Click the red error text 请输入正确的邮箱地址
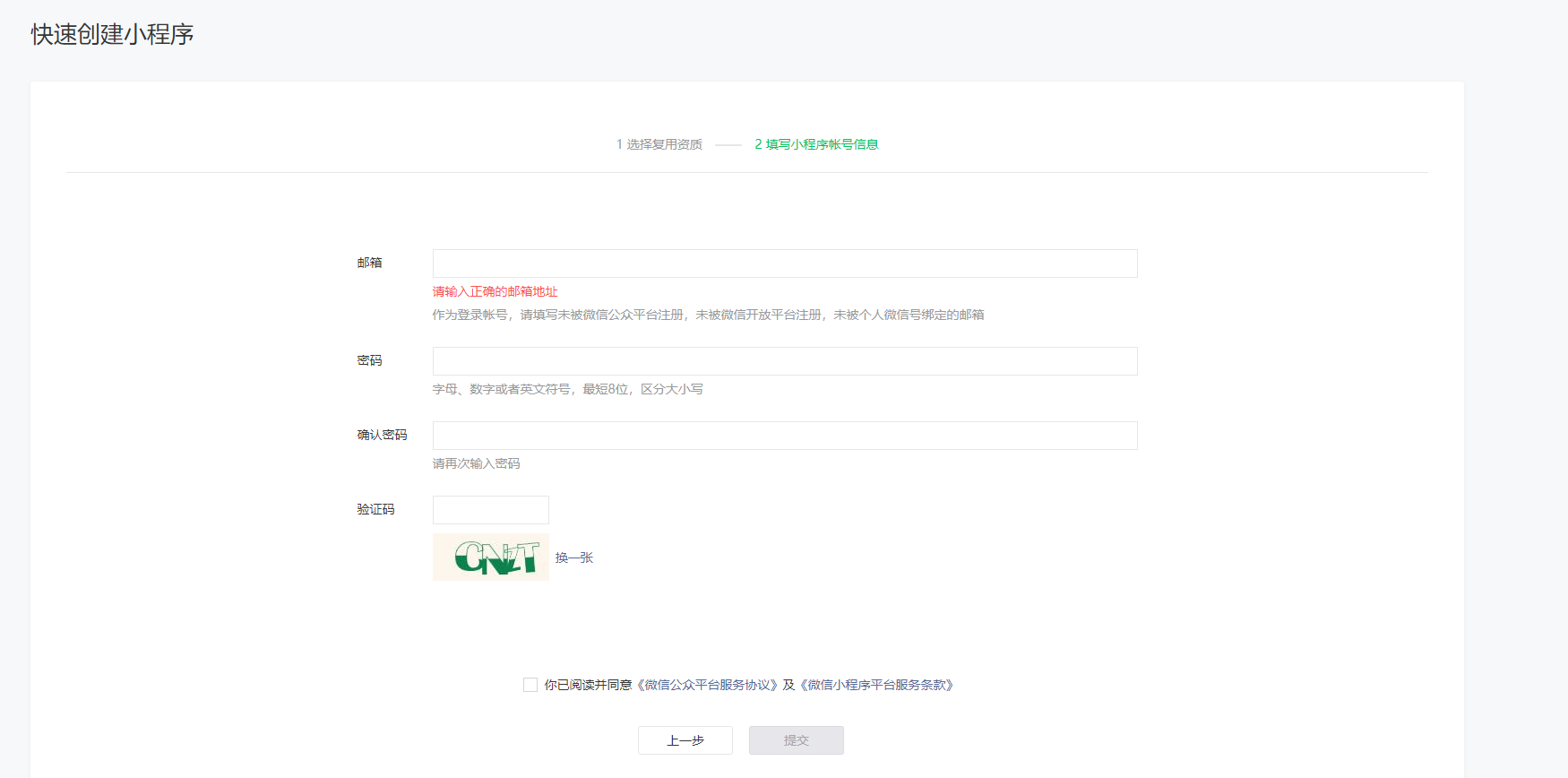This screenshot has height=778, width=1568. click(495, 291)
